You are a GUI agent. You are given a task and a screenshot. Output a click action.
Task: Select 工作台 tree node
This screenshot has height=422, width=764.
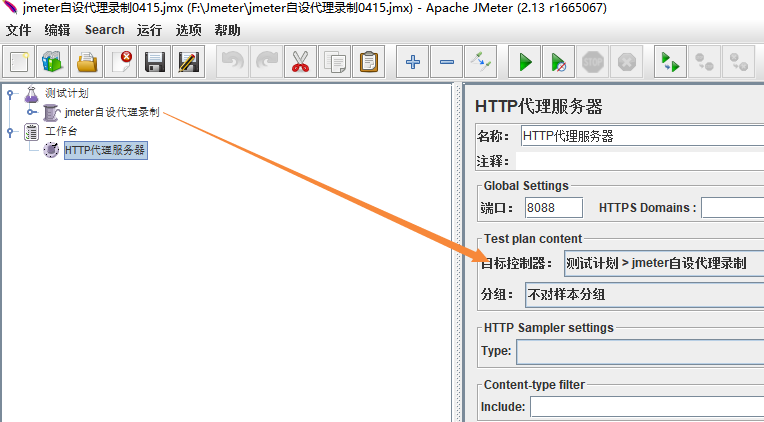coord(61,131)
